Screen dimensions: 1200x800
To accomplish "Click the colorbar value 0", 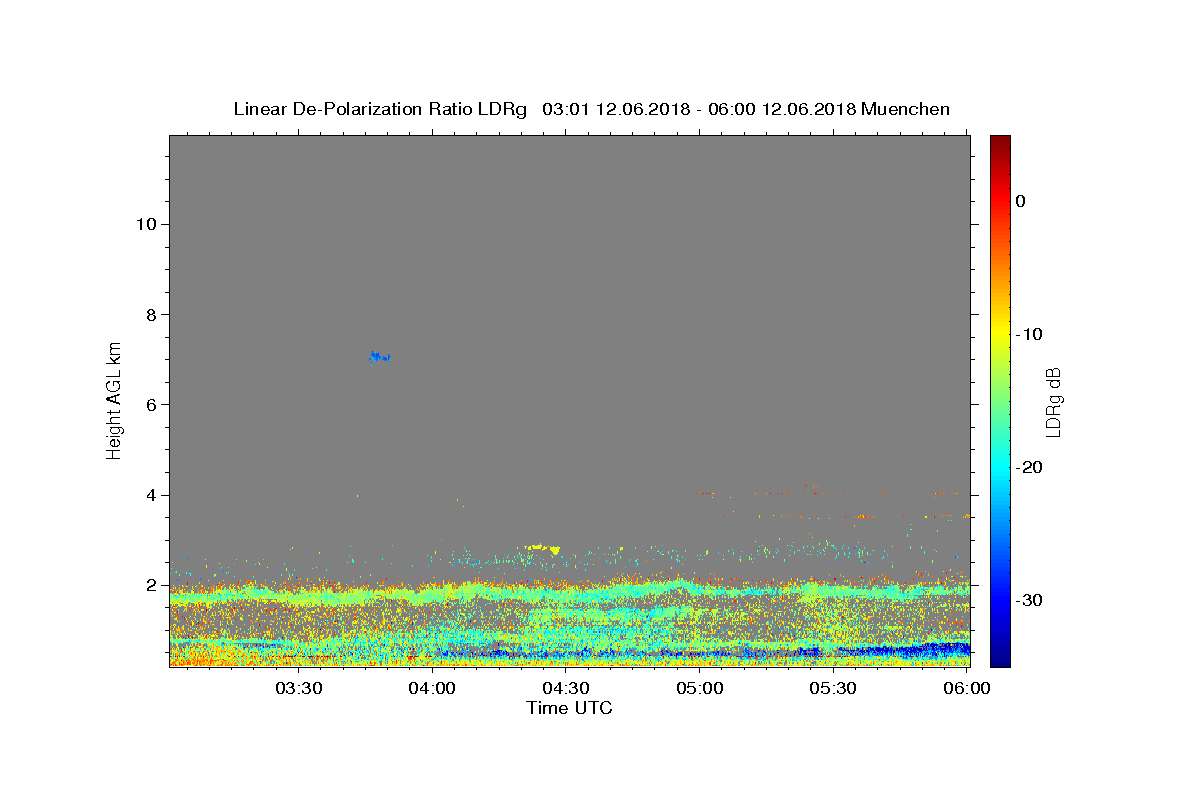I will tap(1021, 201).
